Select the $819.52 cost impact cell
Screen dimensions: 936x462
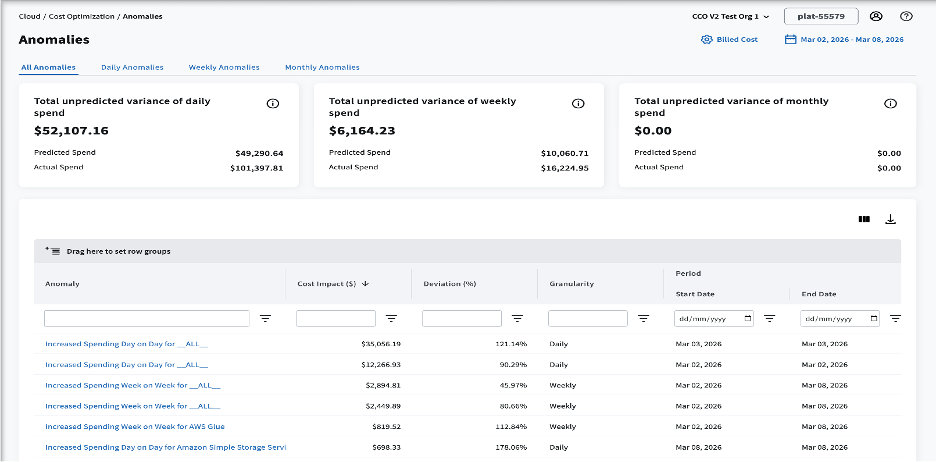386,427
